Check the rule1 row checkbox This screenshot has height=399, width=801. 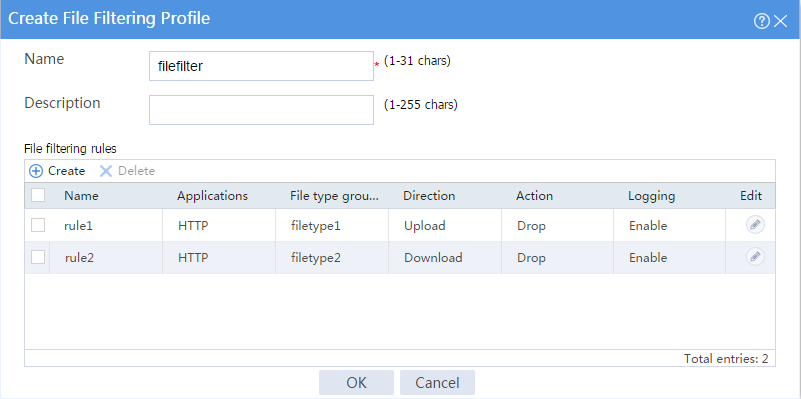coord(38,225)
